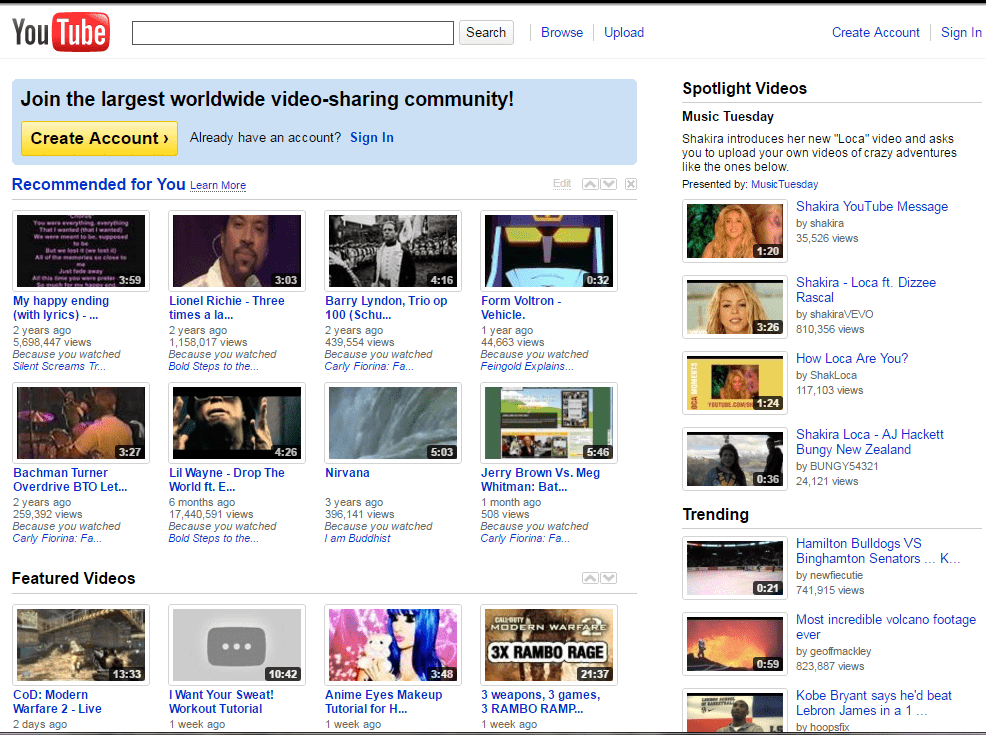986x735 pixels.
Task: Click Kobe Bryant says he'd beat Lebron title
Action: click(874, 703)
